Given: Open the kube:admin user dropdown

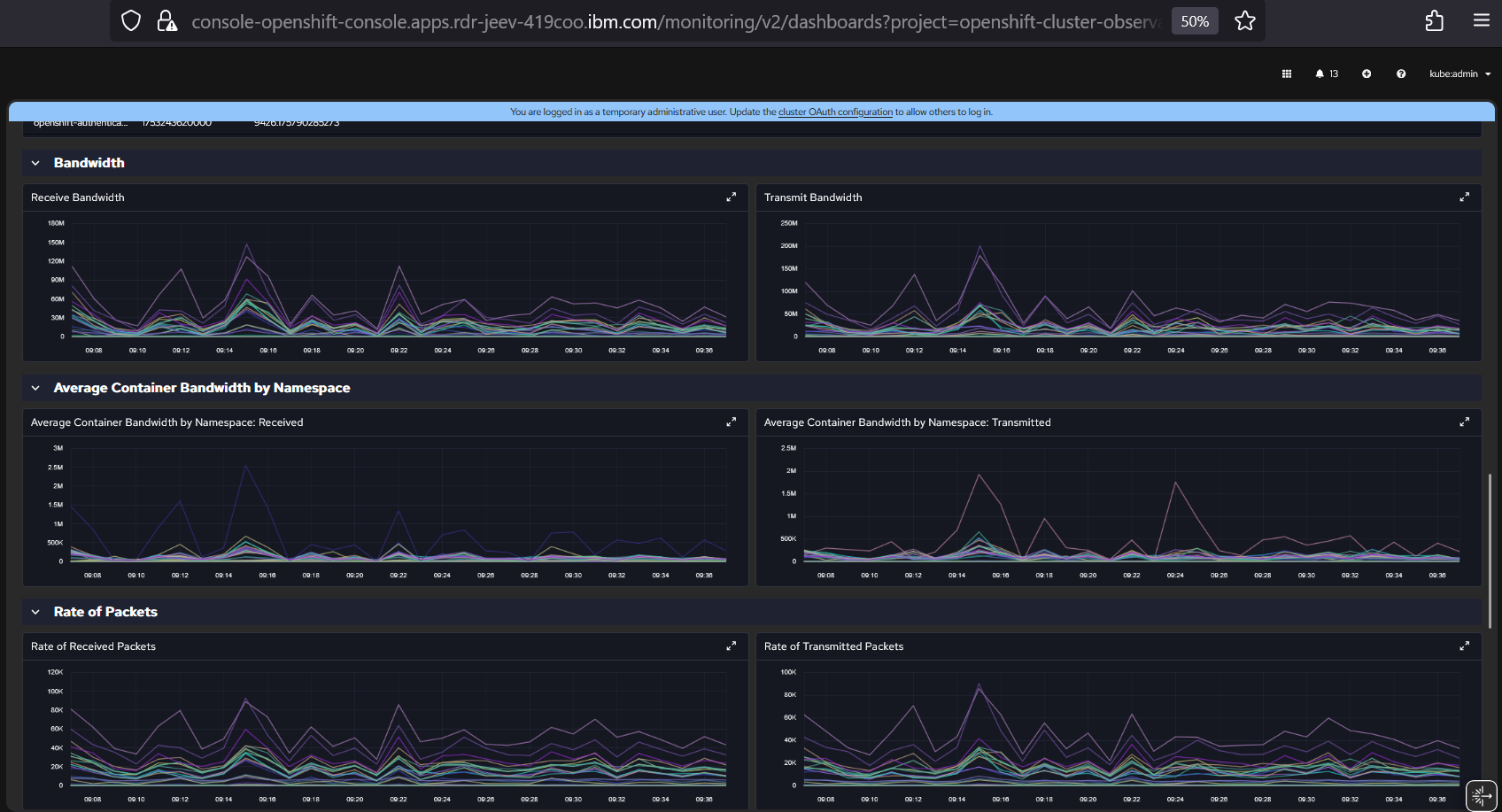Looking at the screenshot, I should point(1459,73).
